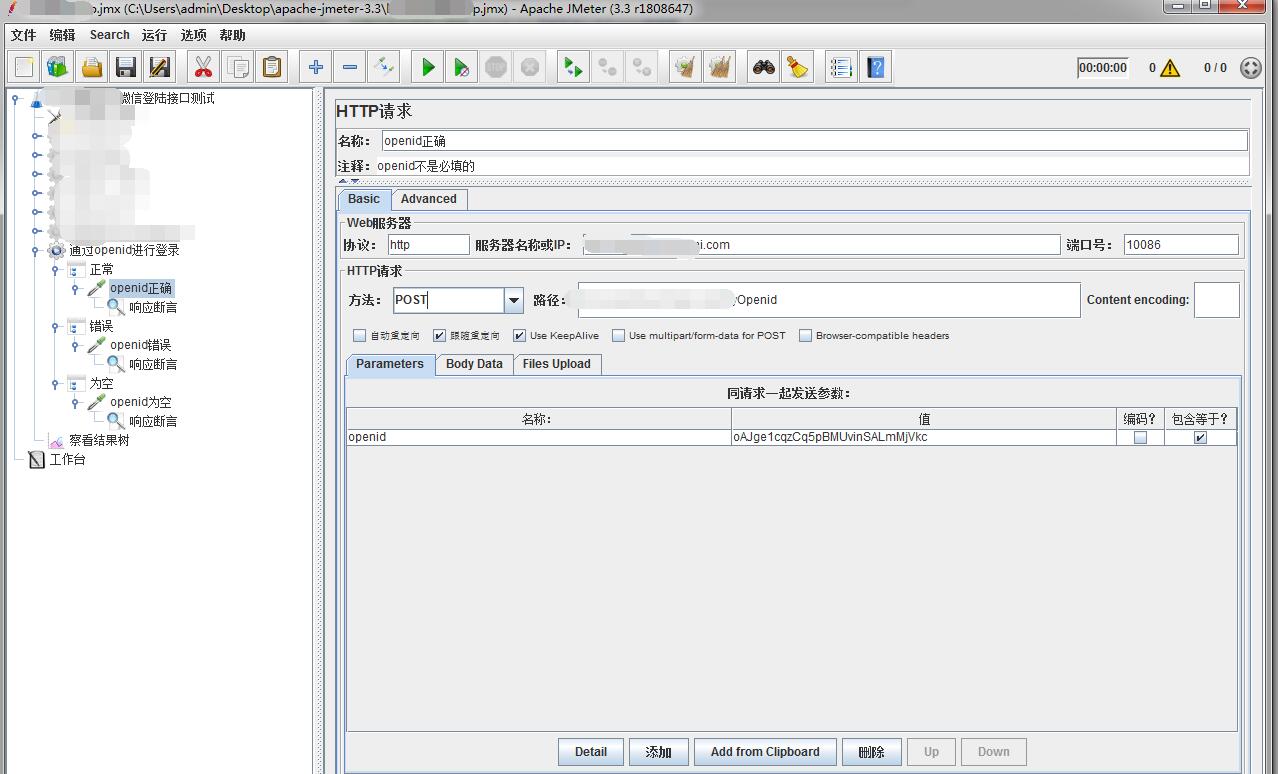
Task: Toggle the 自动重定向 checkbox
Action: coord(360,336)
